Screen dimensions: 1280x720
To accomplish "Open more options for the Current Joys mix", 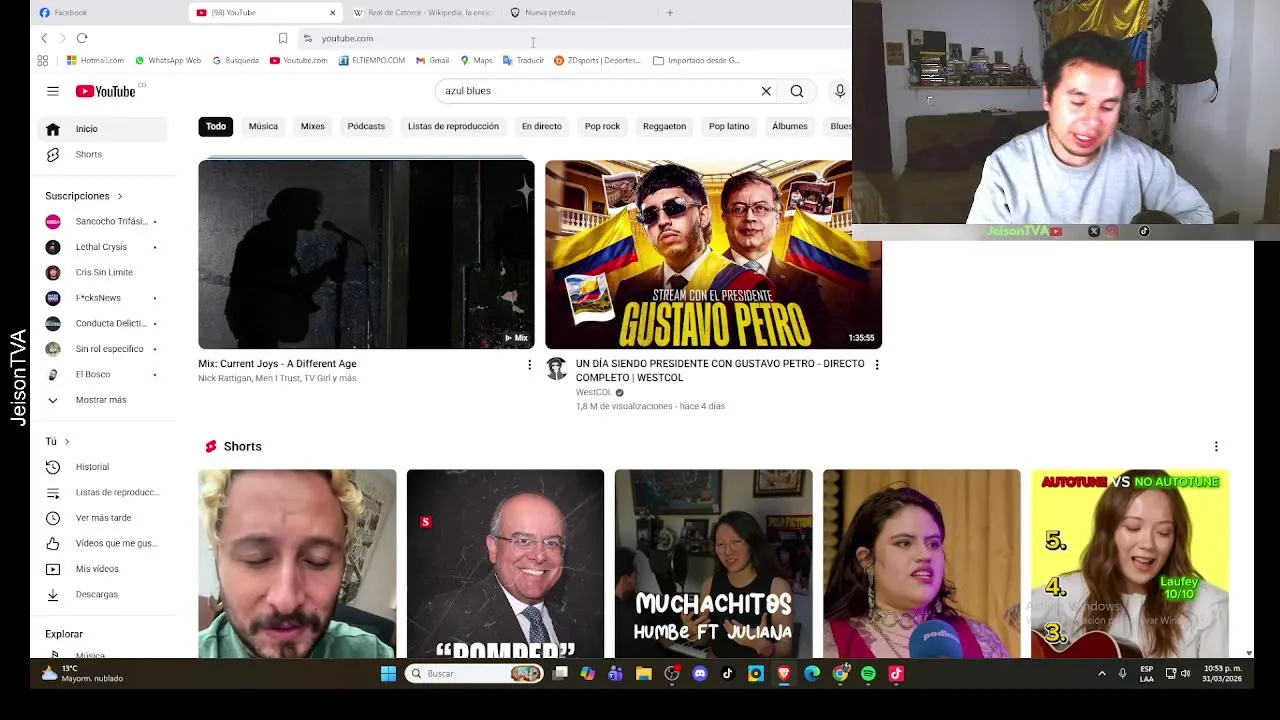I will pos(529,365).
